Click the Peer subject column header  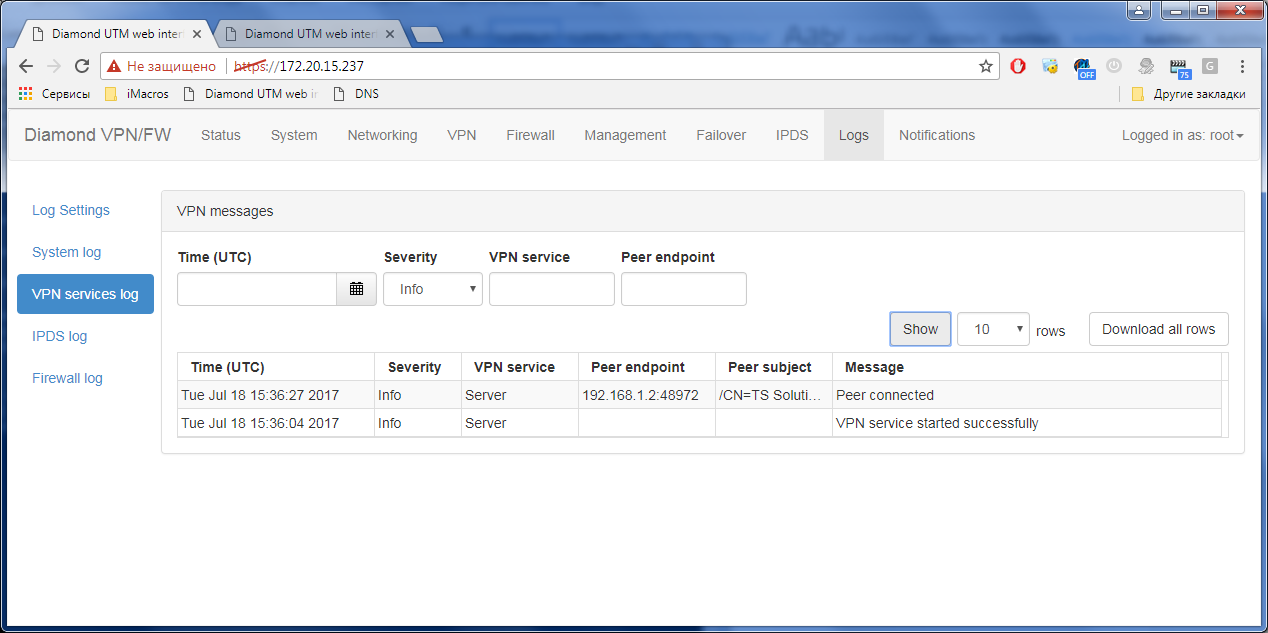pyautogui.click(x=774, y=367)
